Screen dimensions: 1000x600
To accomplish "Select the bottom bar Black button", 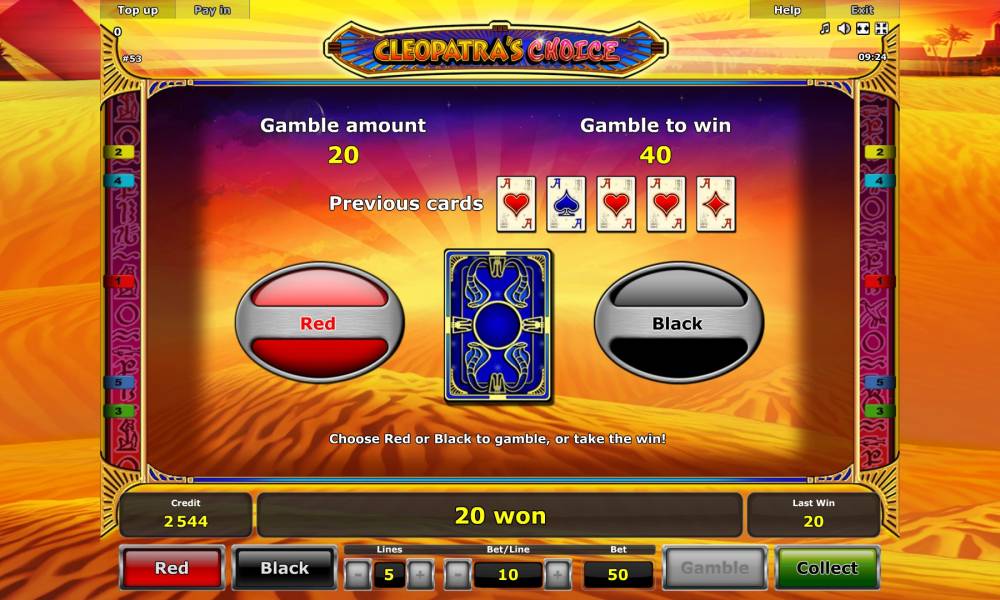I will [284, 567].
